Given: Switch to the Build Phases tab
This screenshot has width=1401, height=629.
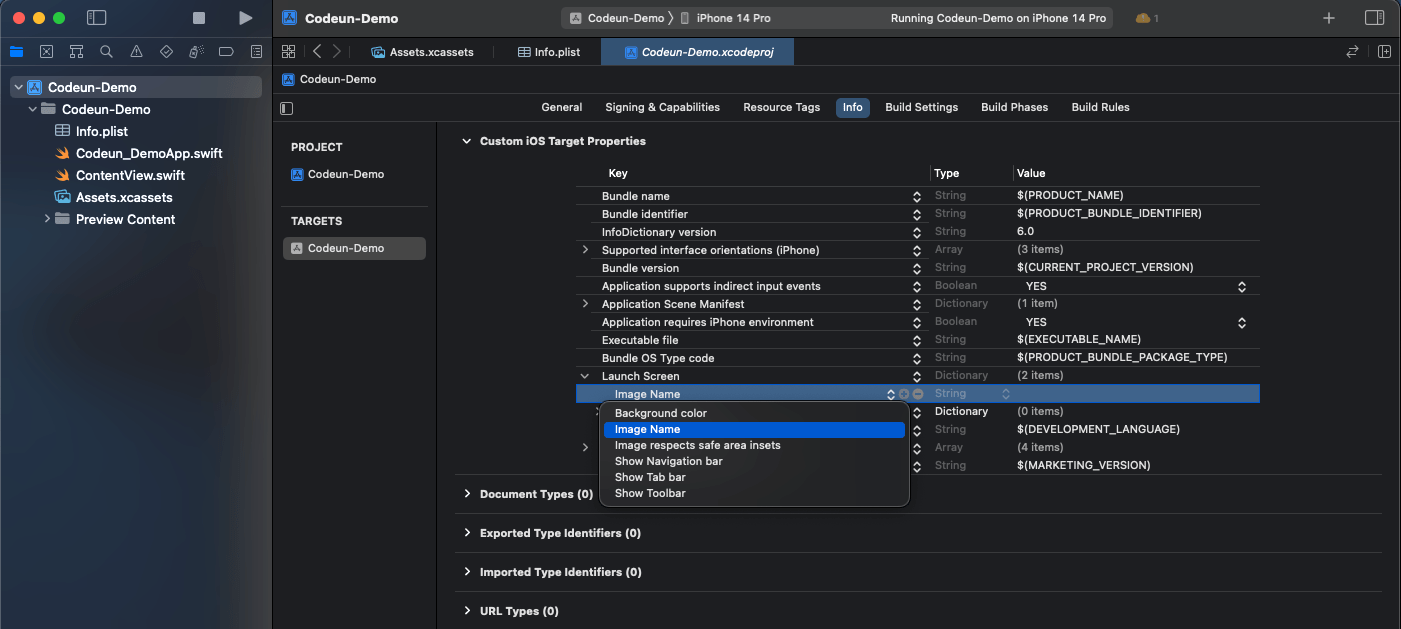Looking at the screenshot, I should [x=1014, y=107].
